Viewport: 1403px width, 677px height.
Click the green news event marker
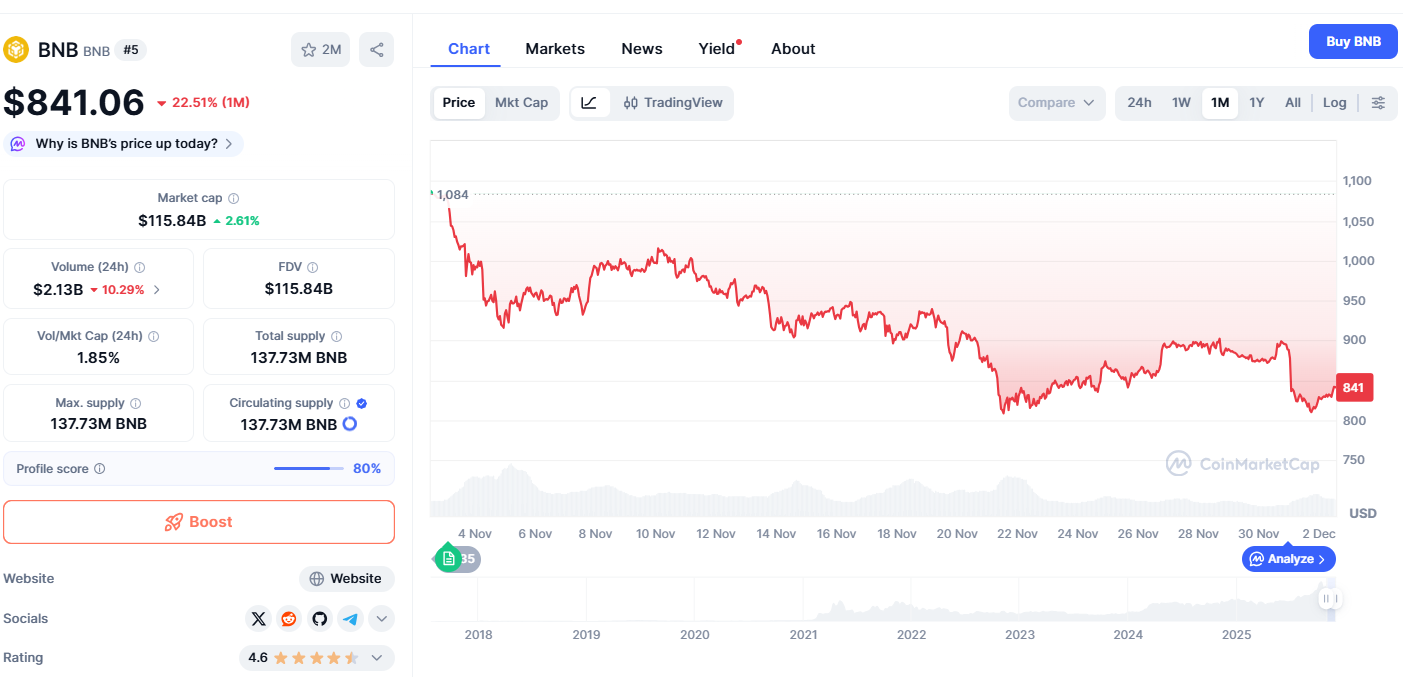pyautogui.click(x=447, y=558)
